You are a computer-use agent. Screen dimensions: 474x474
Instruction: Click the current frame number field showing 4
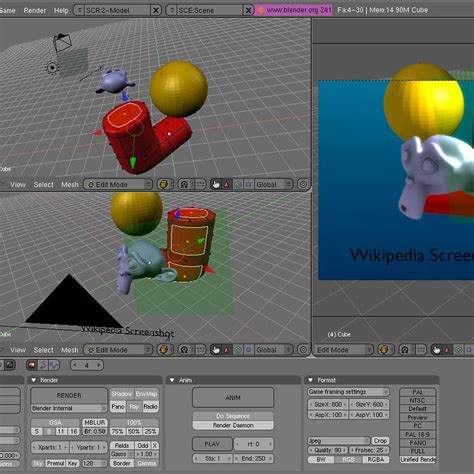tap(87, 365)
